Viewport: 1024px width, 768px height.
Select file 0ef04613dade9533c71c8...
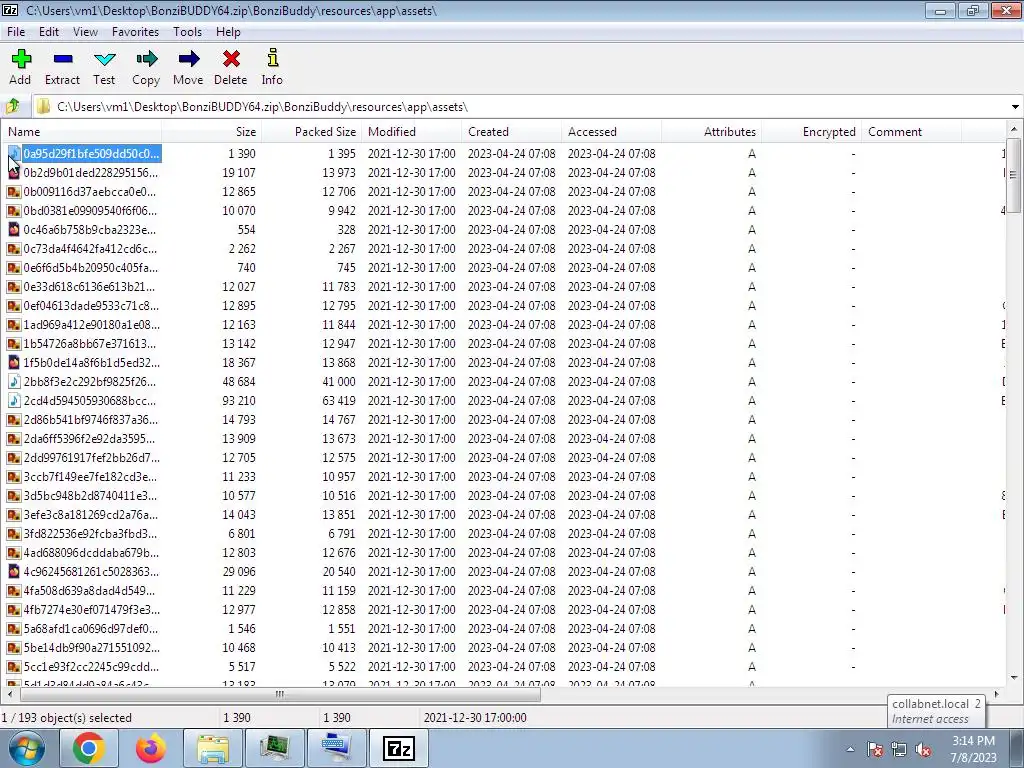click(x=91, y=305)
